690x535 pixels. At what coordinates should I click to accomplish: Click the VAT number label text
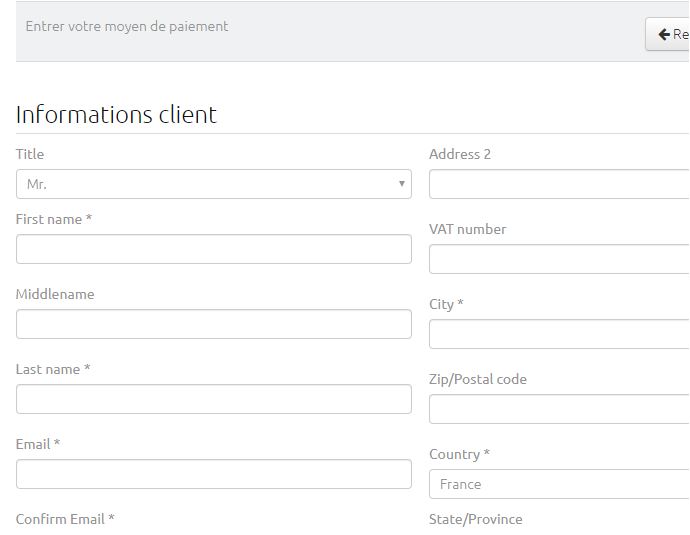tap(467, 229)
